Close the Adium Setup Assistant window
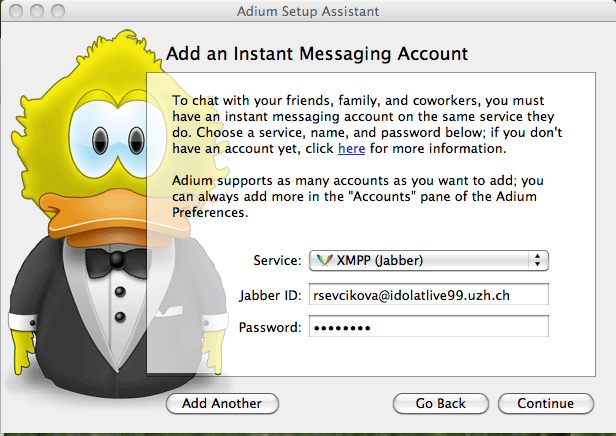The height and width of the screenshot is (436, 616). (x=16, y=11)
